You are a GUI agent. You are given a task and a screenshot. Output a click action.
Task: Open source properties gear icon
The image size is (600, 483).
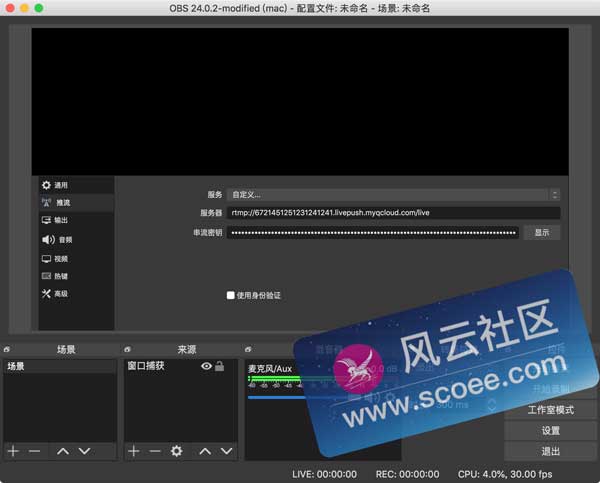tap(176, 451)
